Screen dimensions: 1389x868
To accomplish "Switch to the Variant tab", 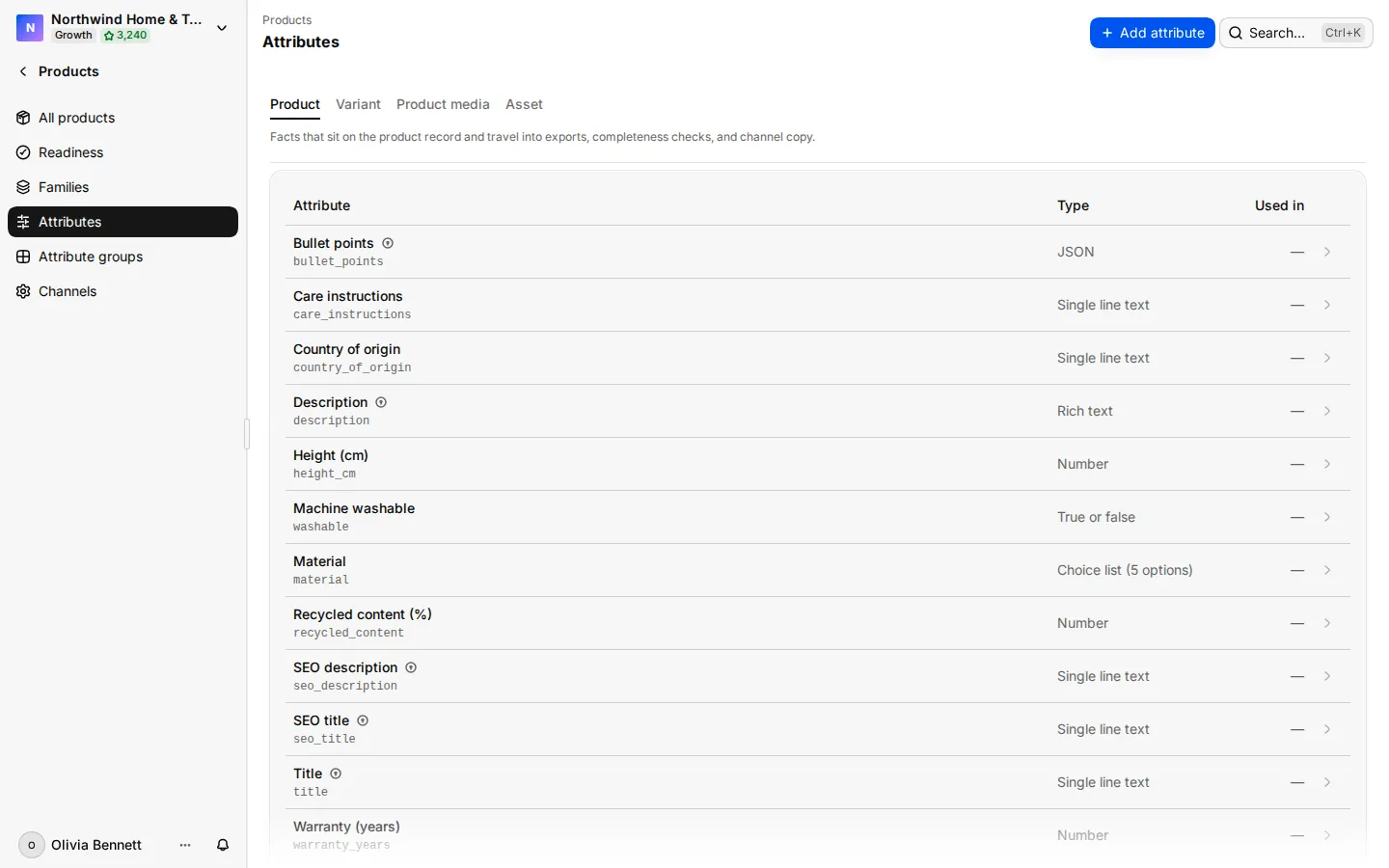I will (358, 104).
